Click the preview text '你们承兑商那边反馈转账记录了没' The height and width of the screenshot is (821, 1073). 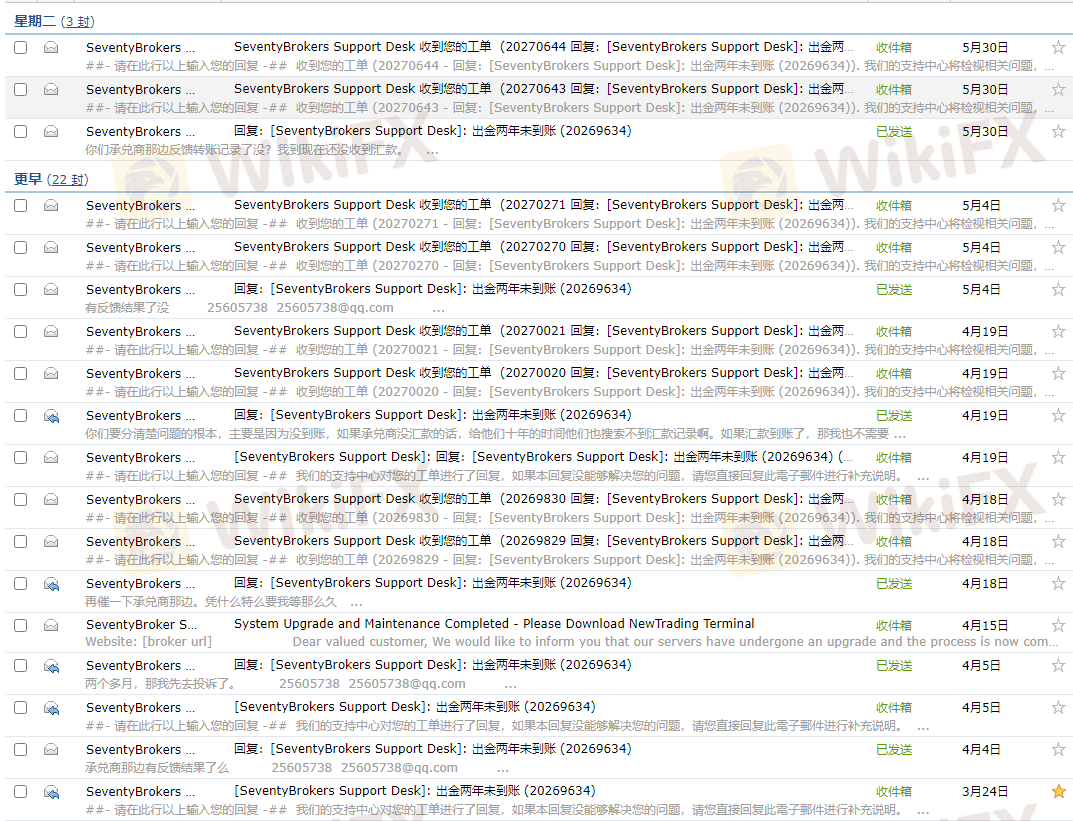(244, 150)
